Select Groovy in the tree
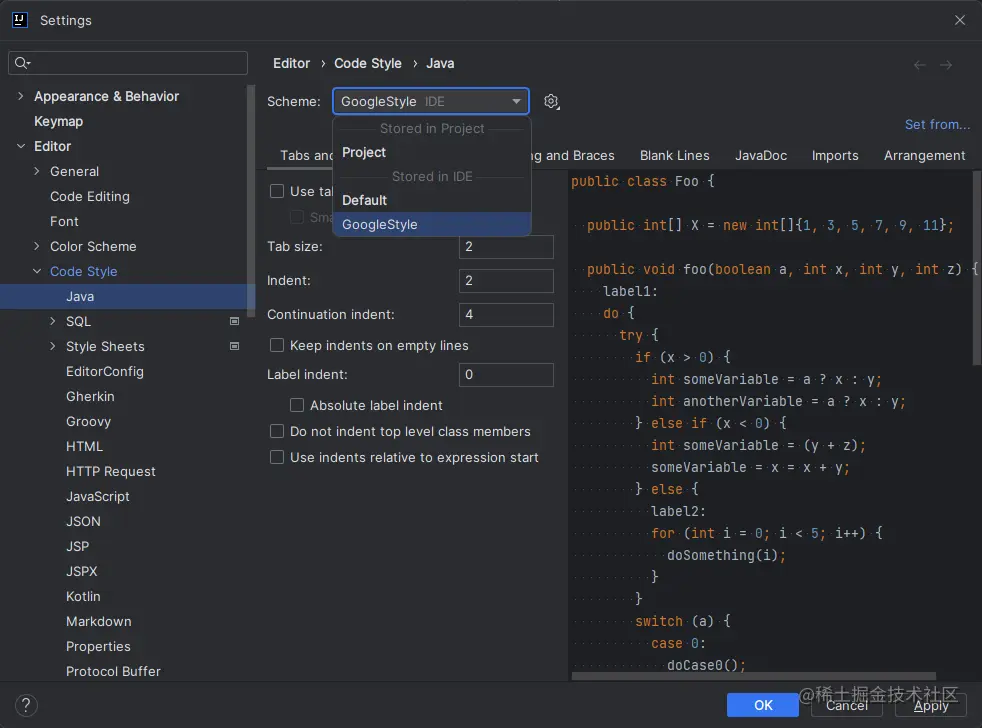 88,422
